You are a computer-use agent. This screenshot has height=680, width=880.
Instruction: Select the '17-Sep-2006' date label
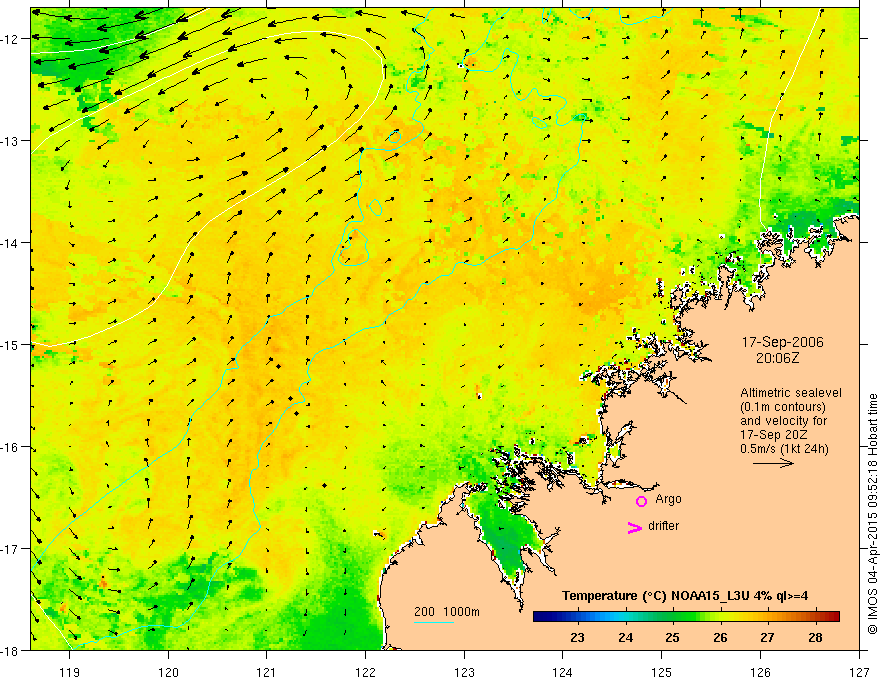782,342
